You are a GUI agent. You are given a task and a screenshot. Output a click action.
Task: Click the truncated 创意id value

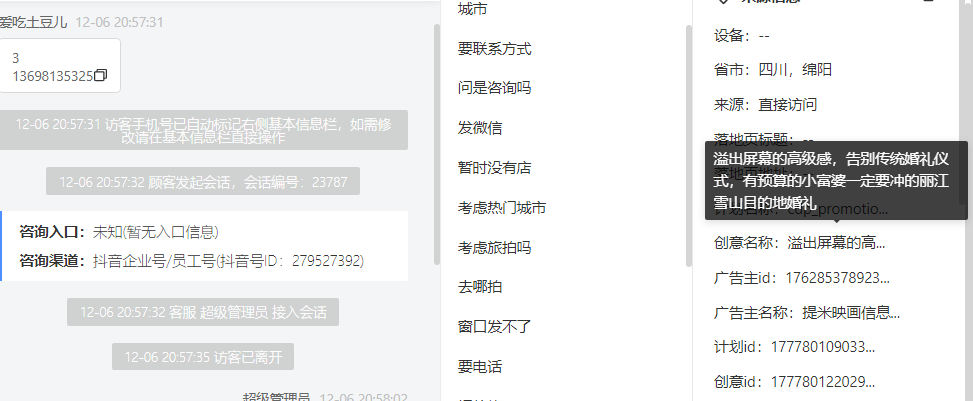coord(823,381)
